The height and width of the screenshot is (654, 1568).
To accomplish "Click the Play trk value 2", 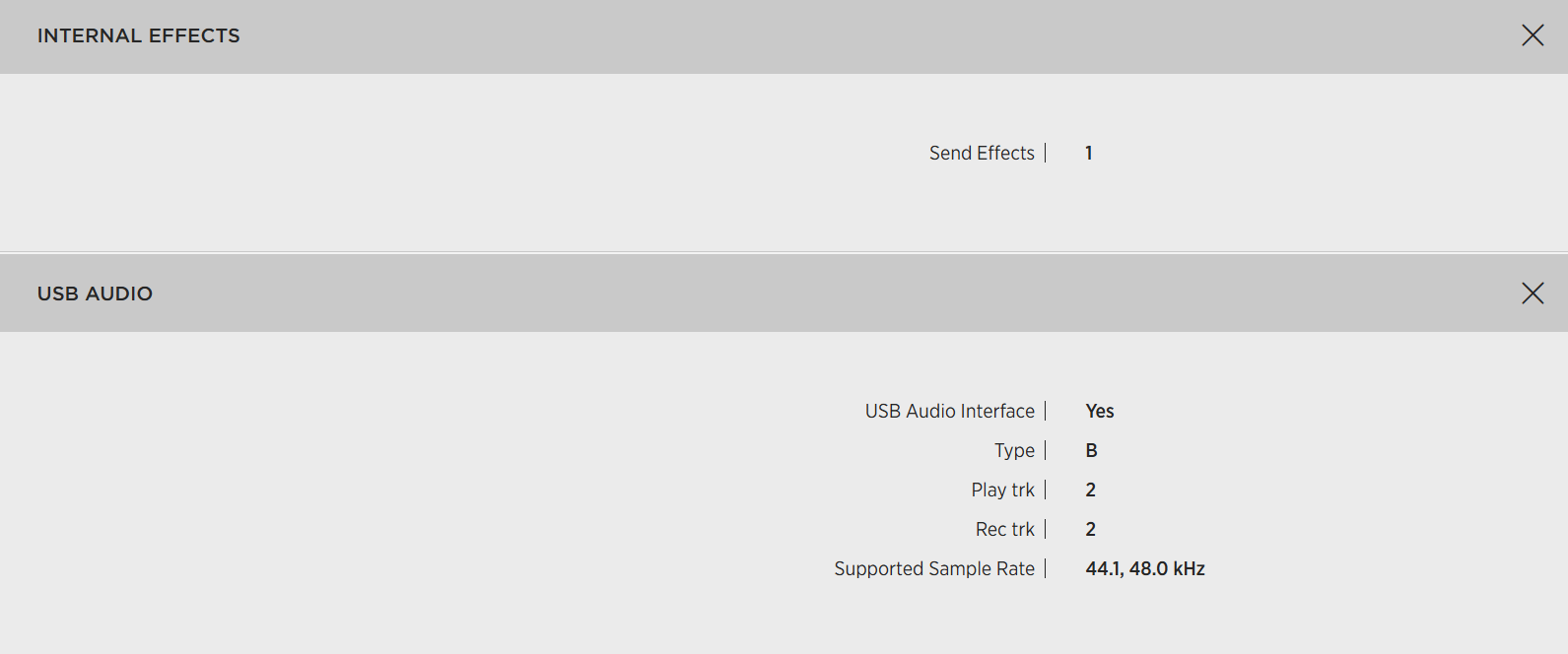I will click(x=1091, y=490).
